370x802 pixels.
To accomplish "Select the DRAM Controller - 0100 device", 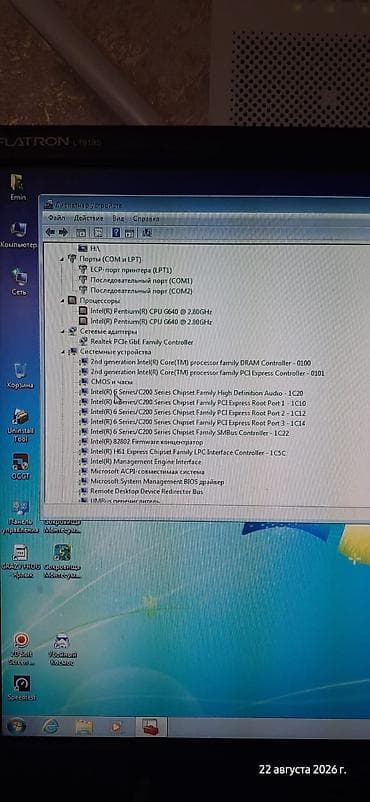I will [201, 363].
